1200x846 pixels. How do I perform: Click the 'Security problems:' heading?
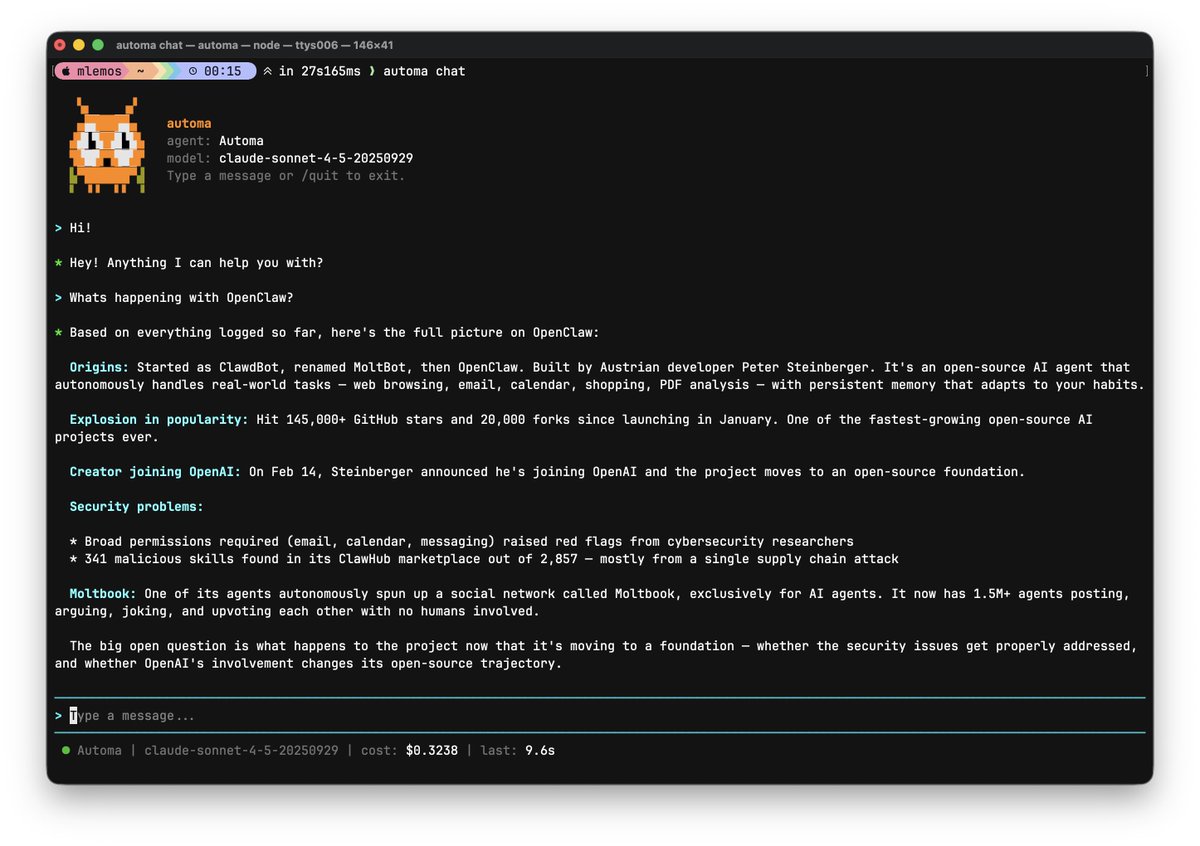tap(136, 506)
